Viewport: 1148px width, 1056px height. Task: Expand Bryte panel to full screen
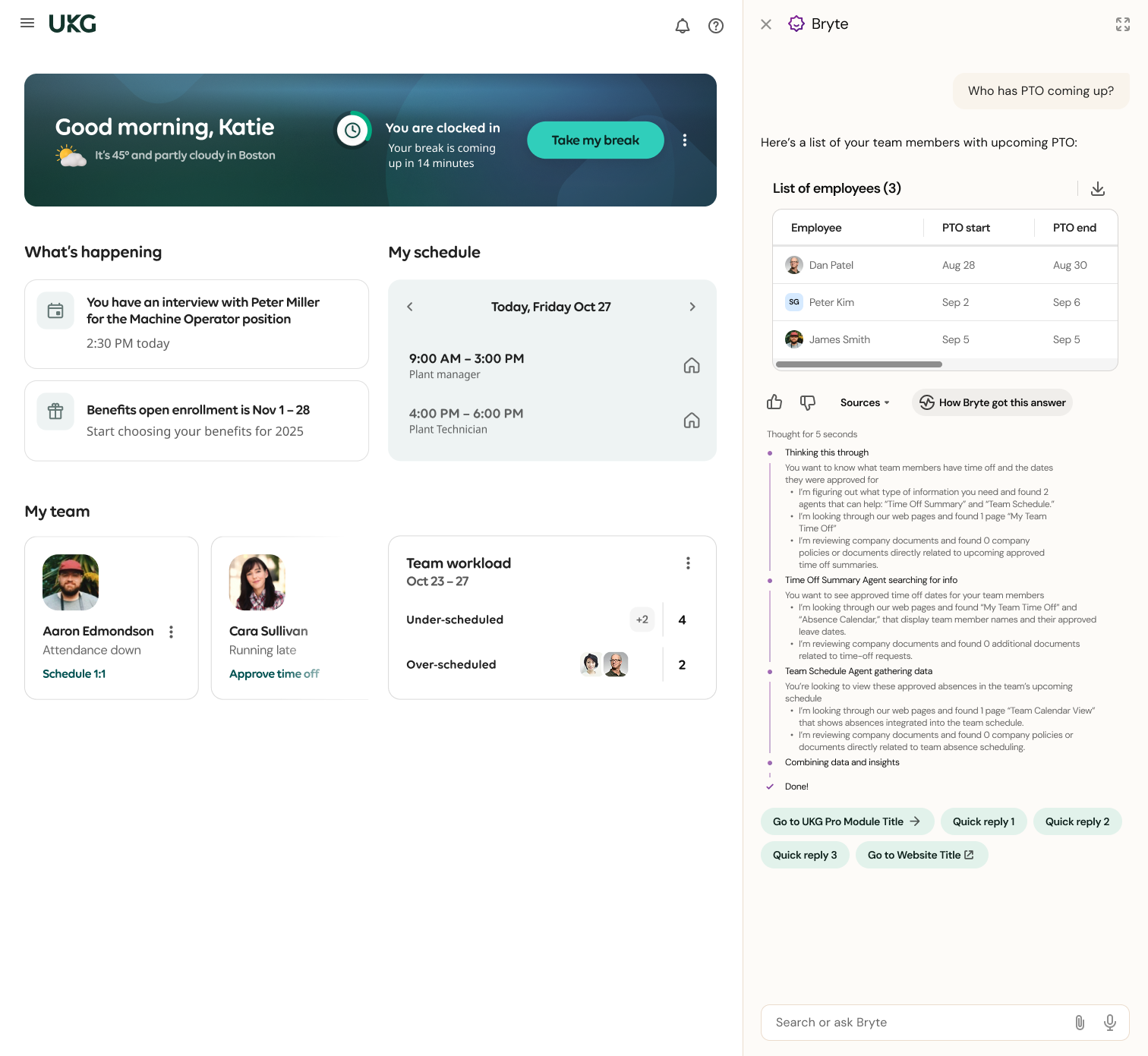tap(1123, 24)
